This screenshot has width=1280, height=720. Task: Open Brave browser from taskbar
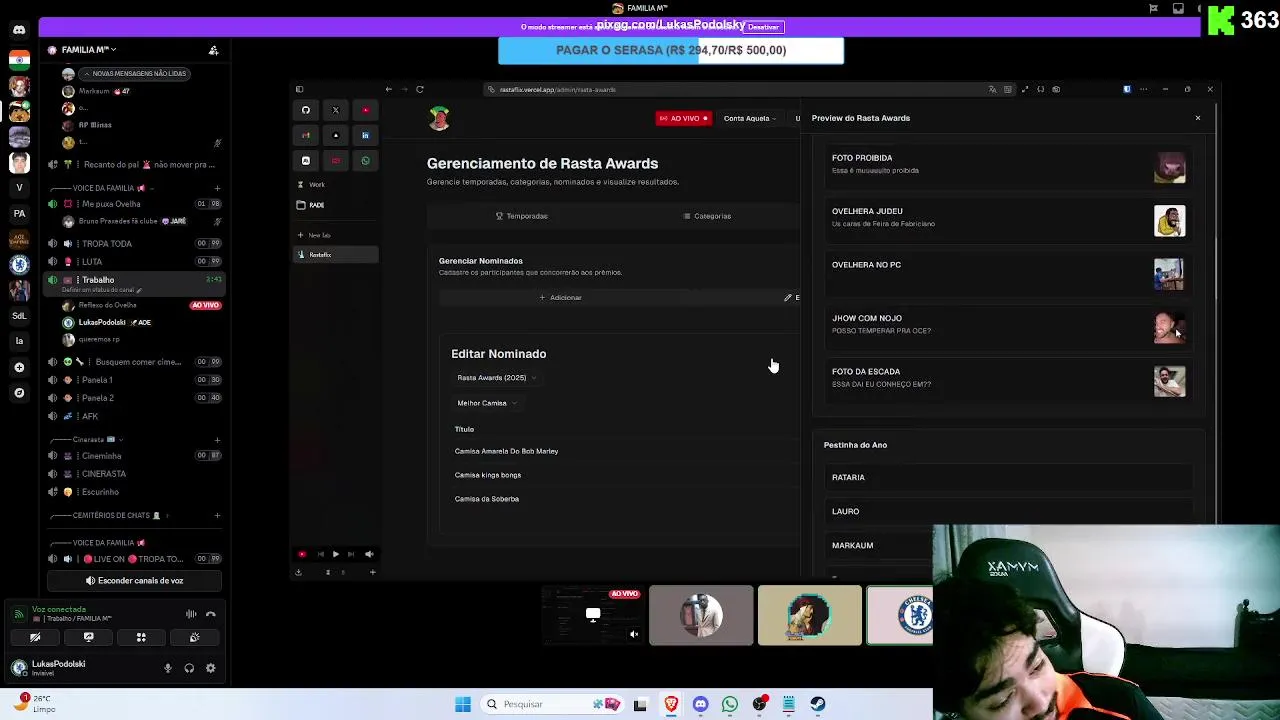(x=671, y=704)
